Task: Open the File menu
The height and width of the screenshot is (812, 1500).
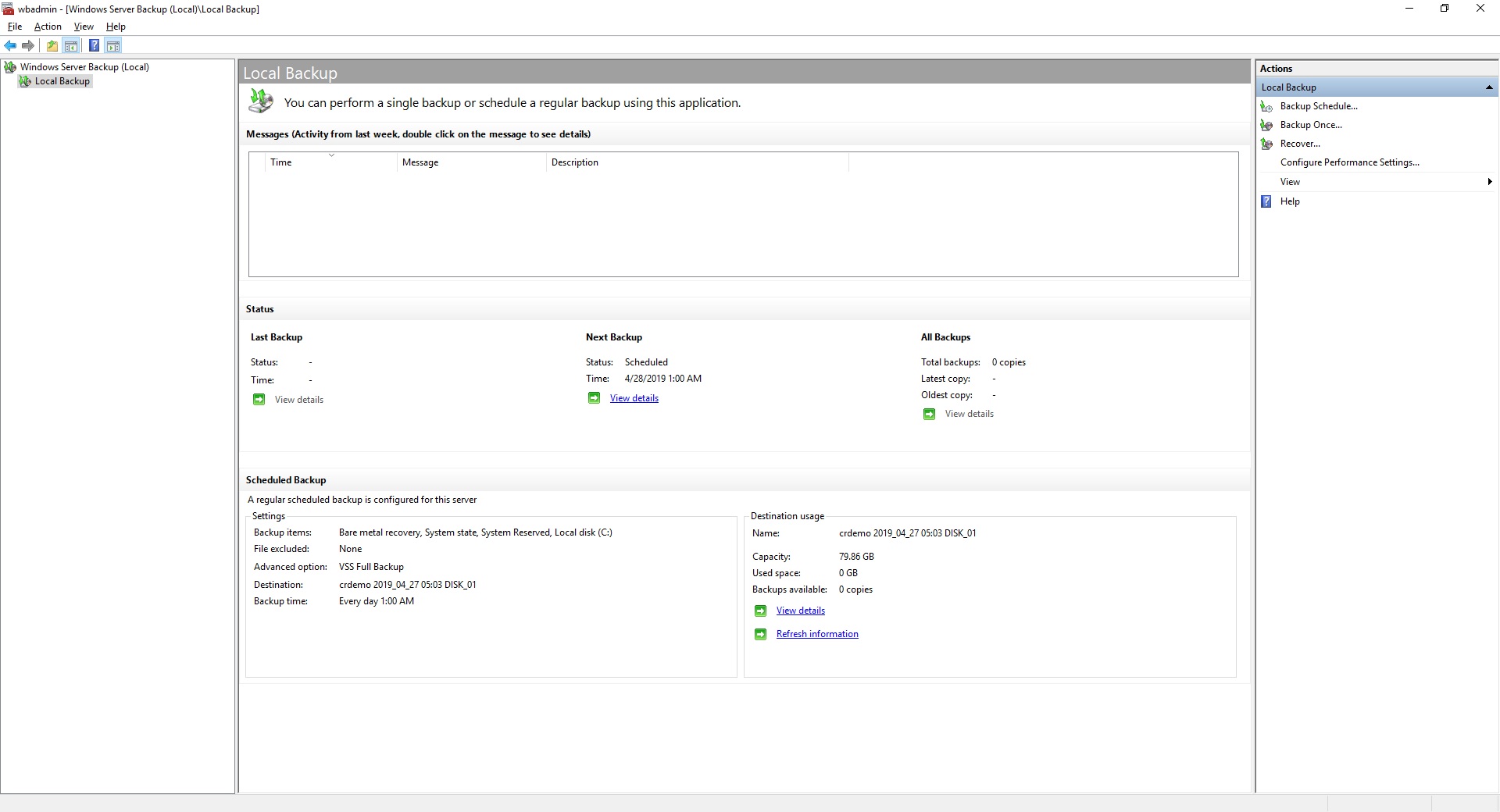Action: click(15, 27)
